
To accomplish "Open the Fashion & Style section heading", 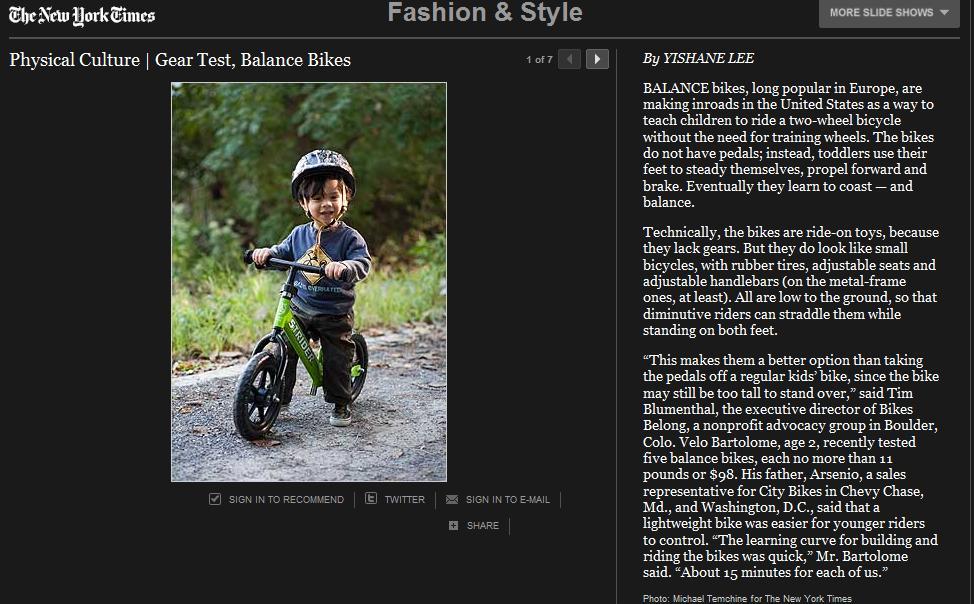I will click(484, 13).
